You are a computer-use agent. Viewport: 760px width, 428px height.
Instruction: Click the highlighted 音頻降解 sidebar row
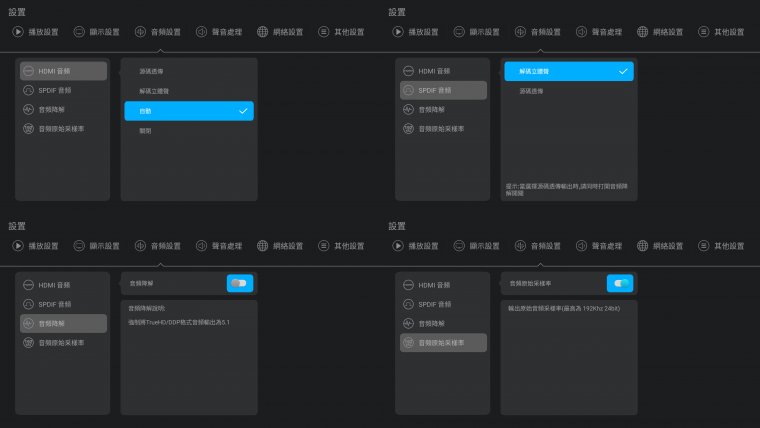pos(63,323)
